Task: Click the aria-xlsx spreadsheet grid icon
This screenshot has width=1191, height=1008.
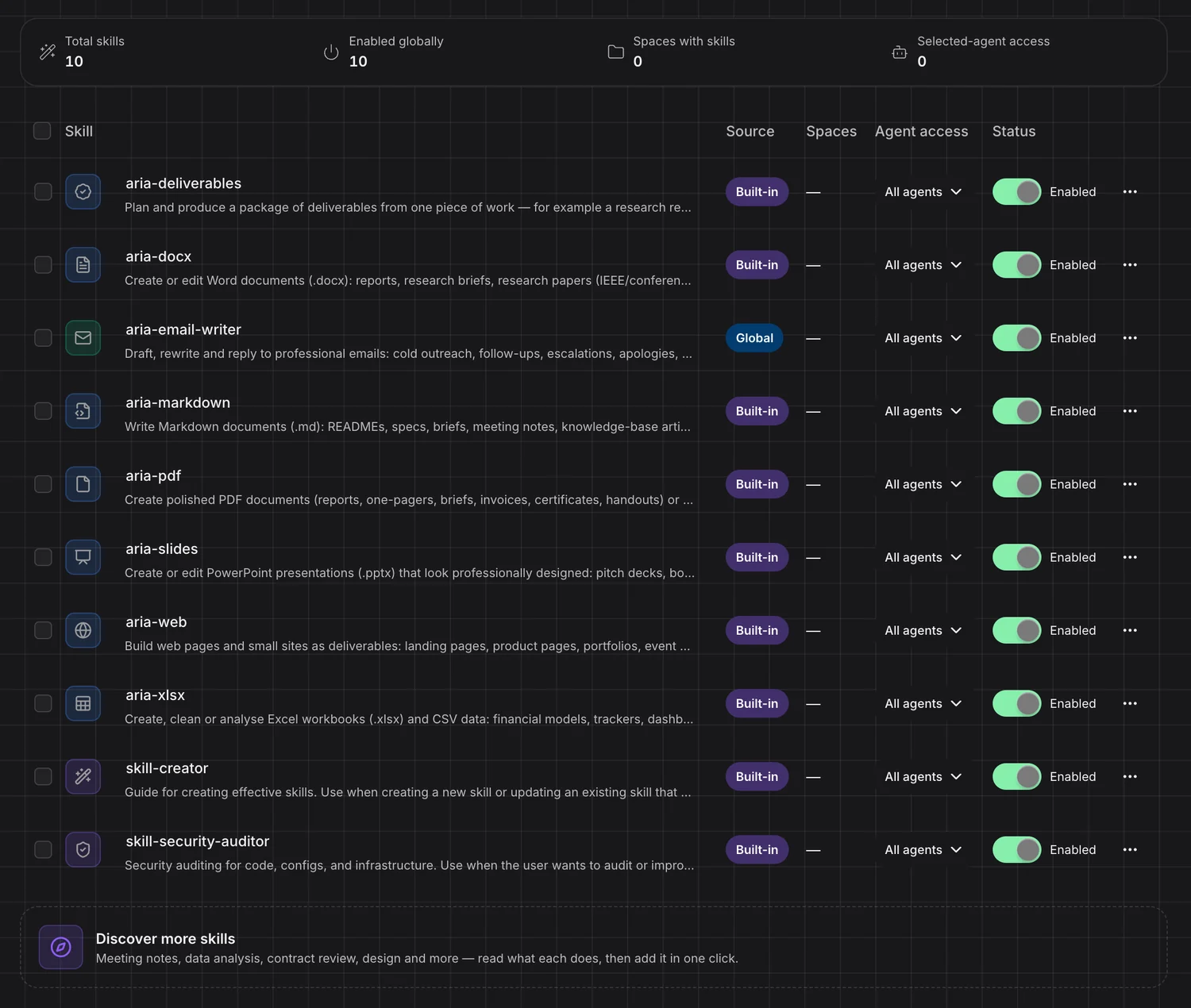Action: point(83,703)
